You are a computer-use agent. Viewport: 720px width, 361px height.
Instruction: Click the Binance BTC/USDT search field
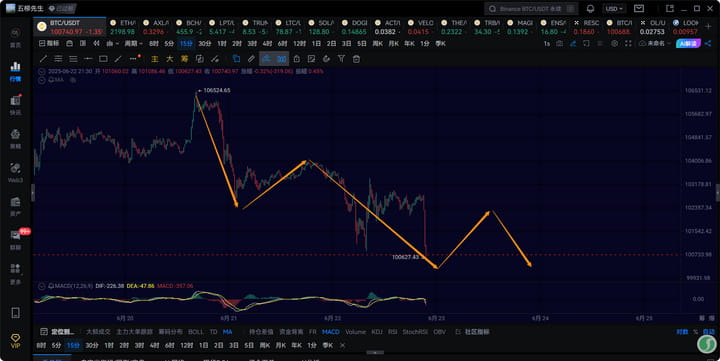point(531,9)
